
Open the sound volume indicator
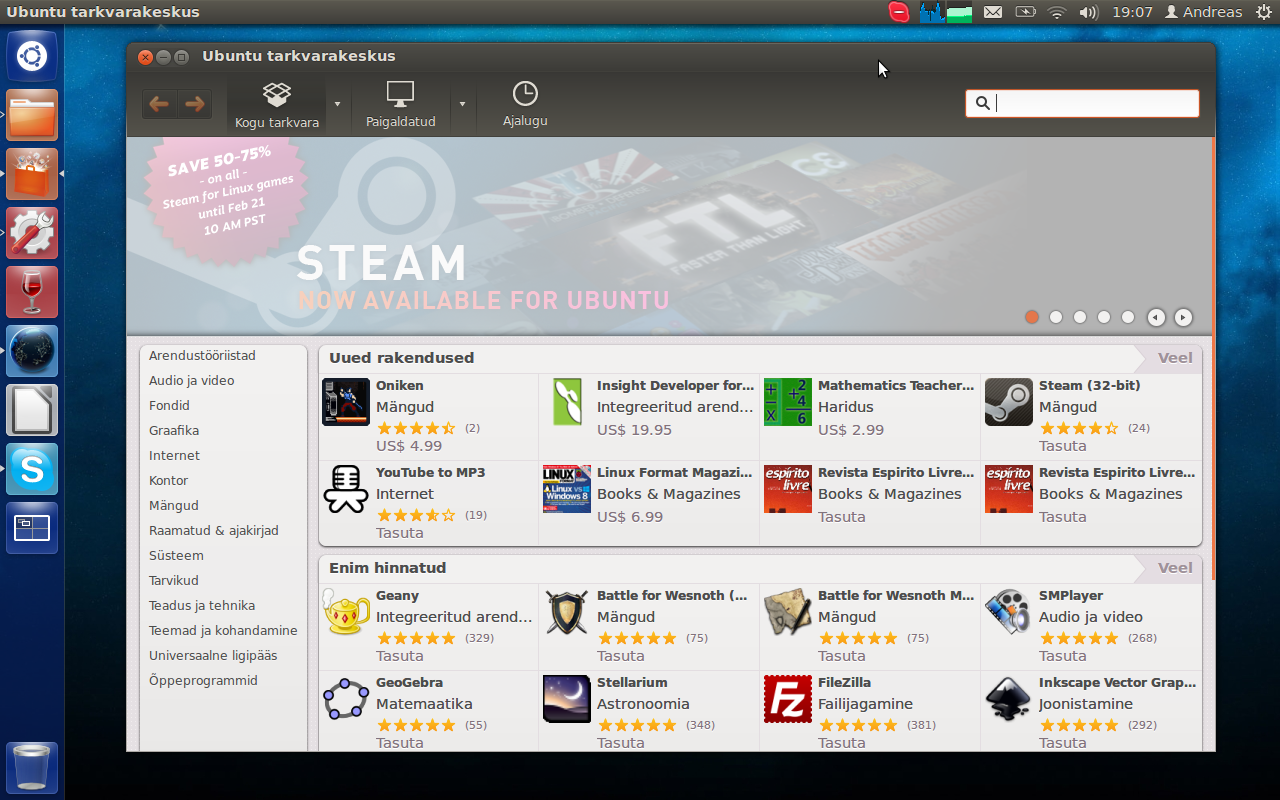click(x=1089, y=12)
